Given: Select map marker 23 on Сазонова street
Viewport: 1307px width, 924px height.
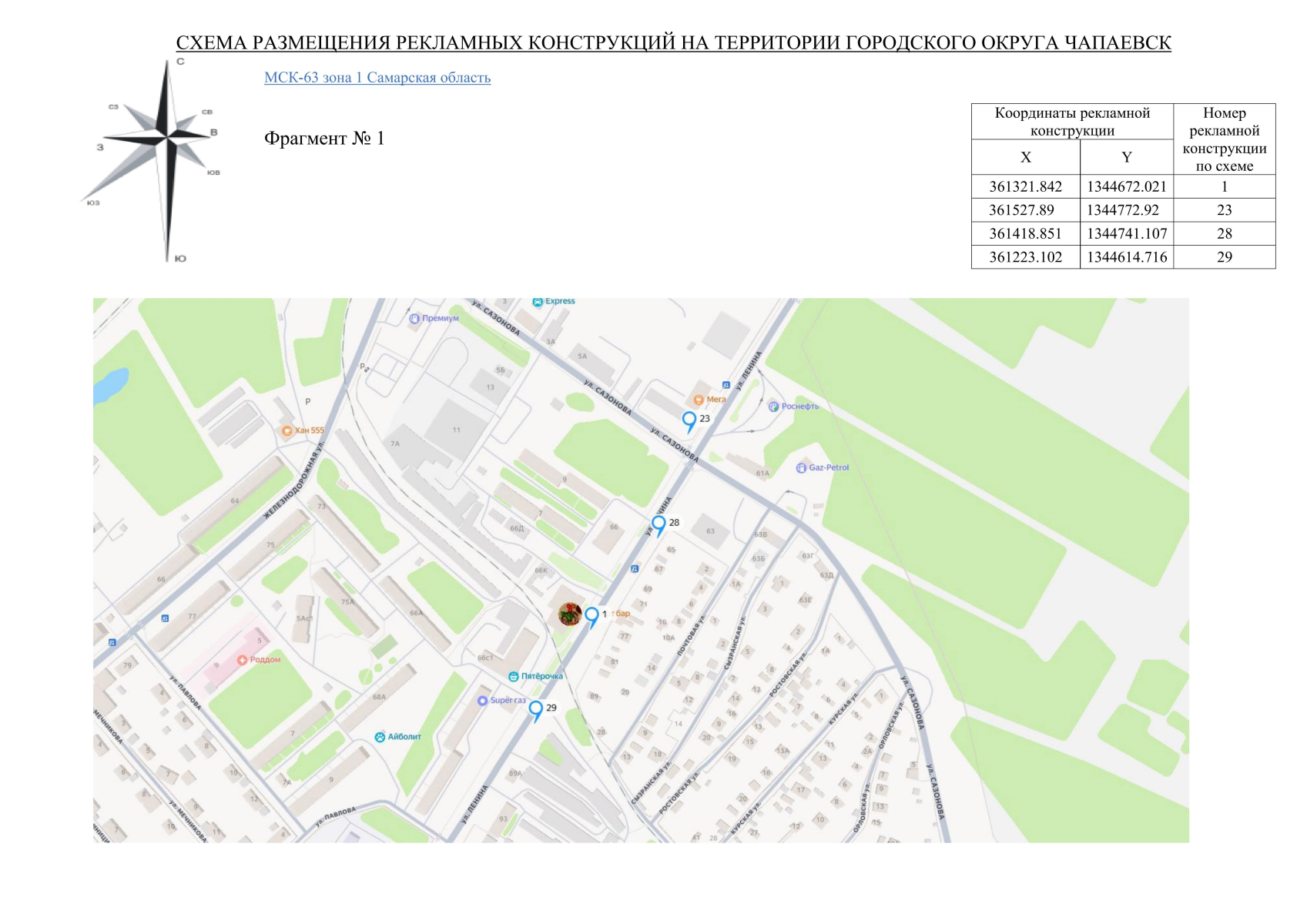Looking at the screenshot, I should click(x=688, y=420).
